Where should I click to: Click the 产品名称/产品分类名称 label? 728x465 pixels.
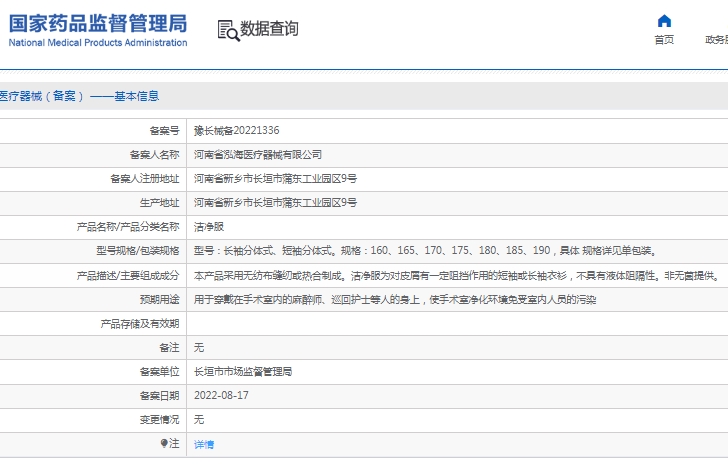click(128, 227)
